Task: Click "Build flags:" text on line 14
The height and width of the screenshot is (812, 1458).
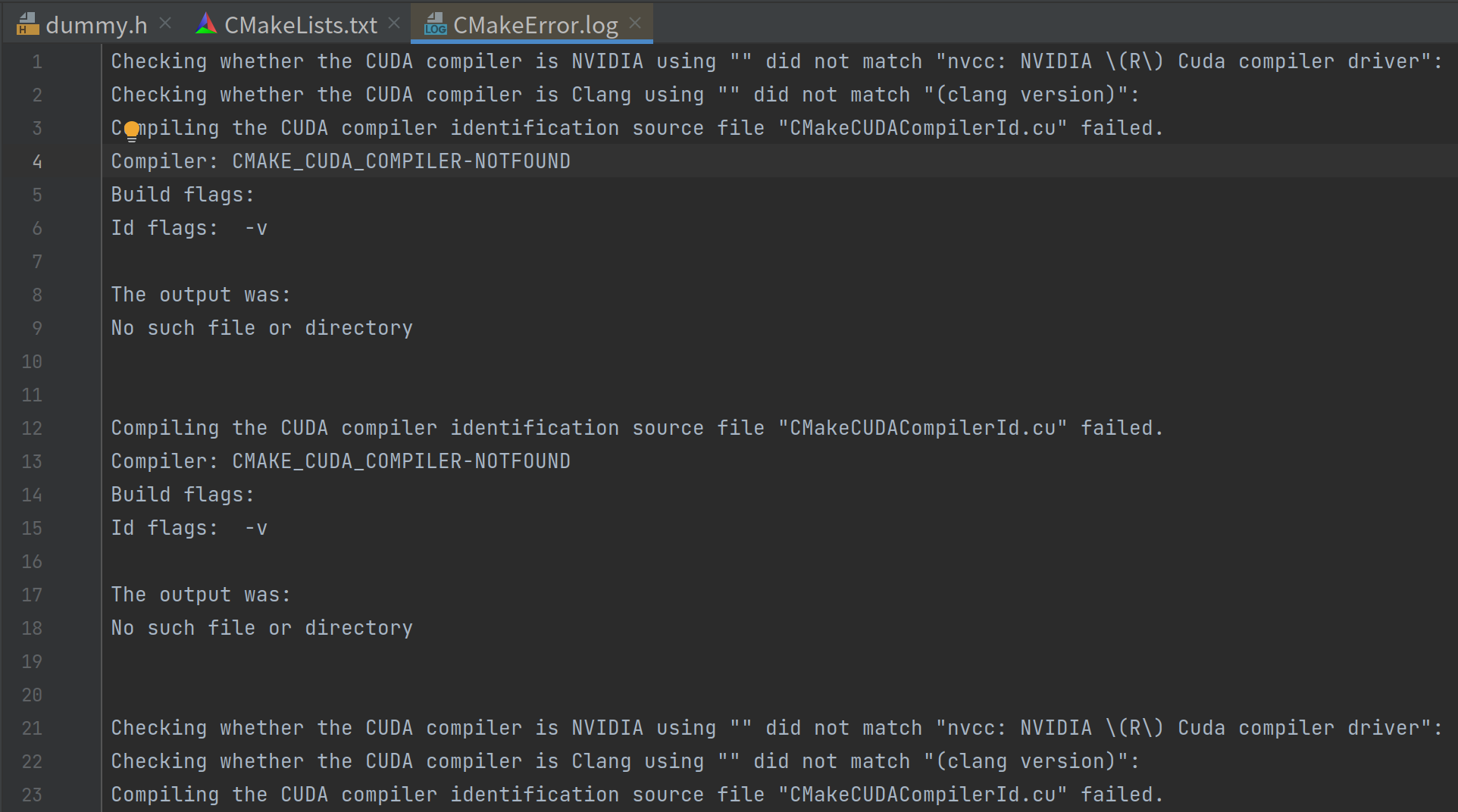Action: 183,495
